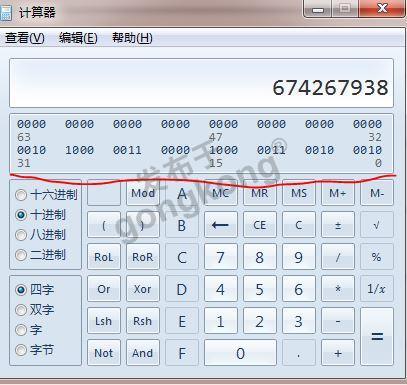Click the % percent button
Viewport: 407px width, 385px height.
[x=377, y=257]
